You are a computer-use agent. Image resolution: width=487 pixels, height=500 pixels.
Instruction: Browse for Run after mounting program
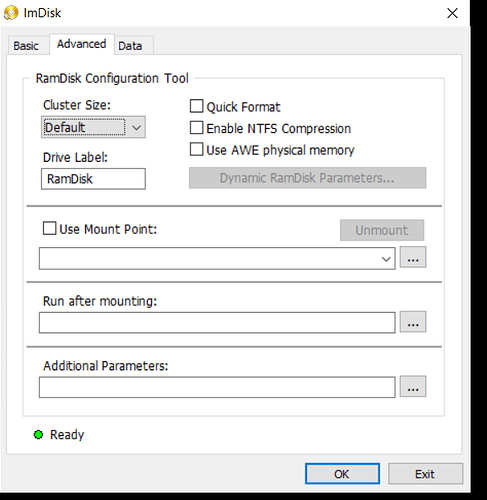(x=413, y=322)
